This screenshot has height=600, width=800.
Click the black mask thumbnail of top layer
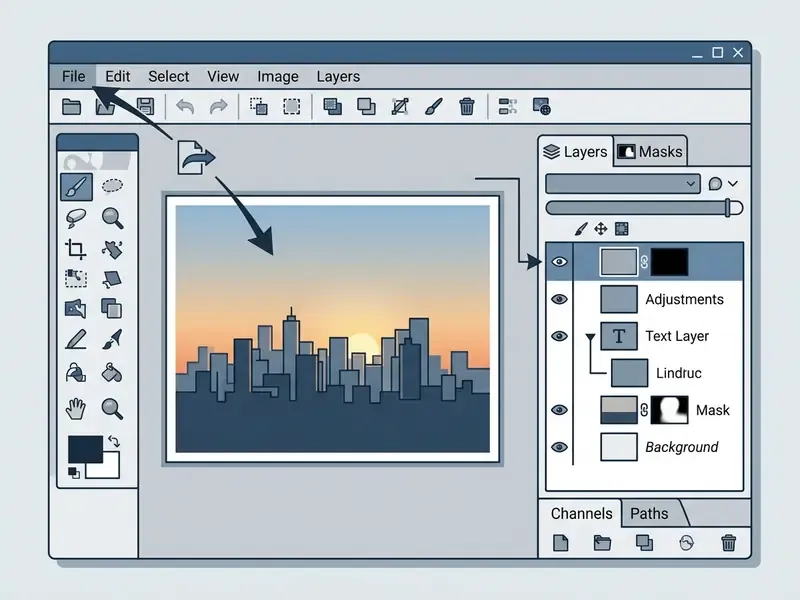(669, 262)
